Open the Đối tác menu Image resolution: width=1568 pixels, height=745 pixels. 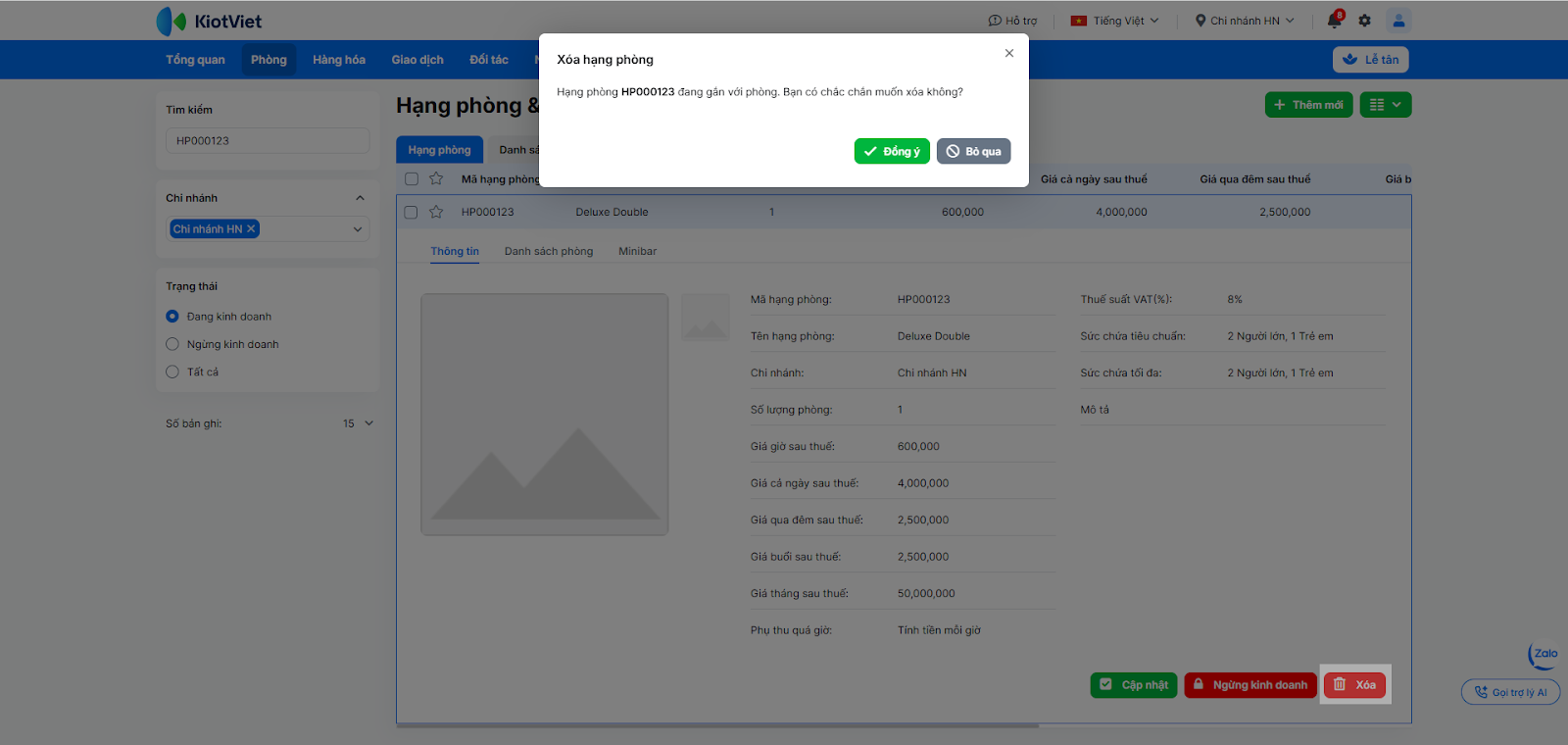[489, 60]
